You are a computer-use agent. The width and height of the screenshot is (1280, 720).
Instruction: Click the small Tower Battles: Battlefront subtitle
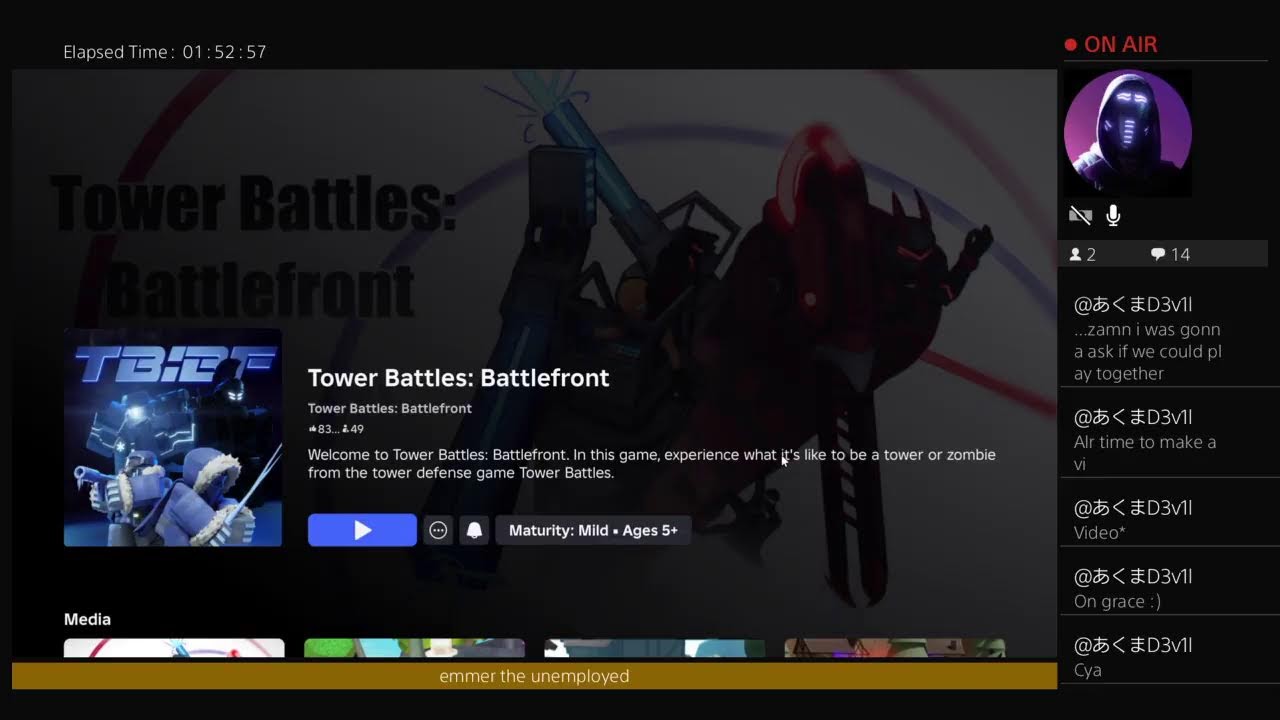[389, 408]
